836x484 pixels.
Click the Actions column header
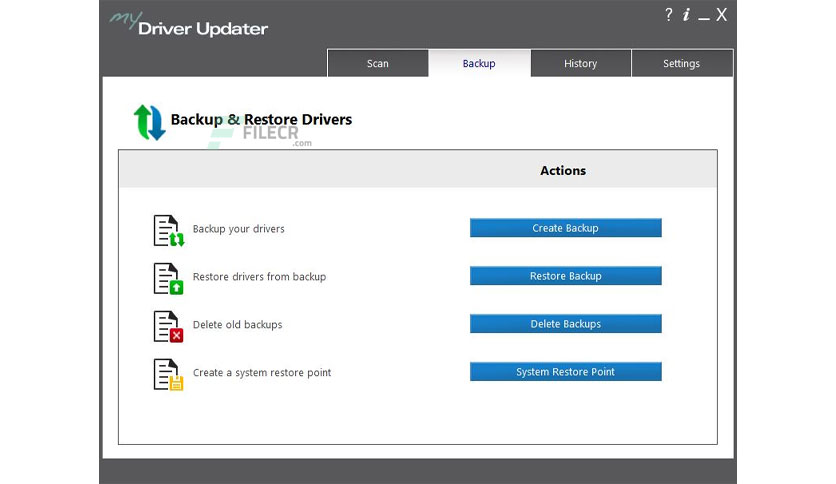563,171
